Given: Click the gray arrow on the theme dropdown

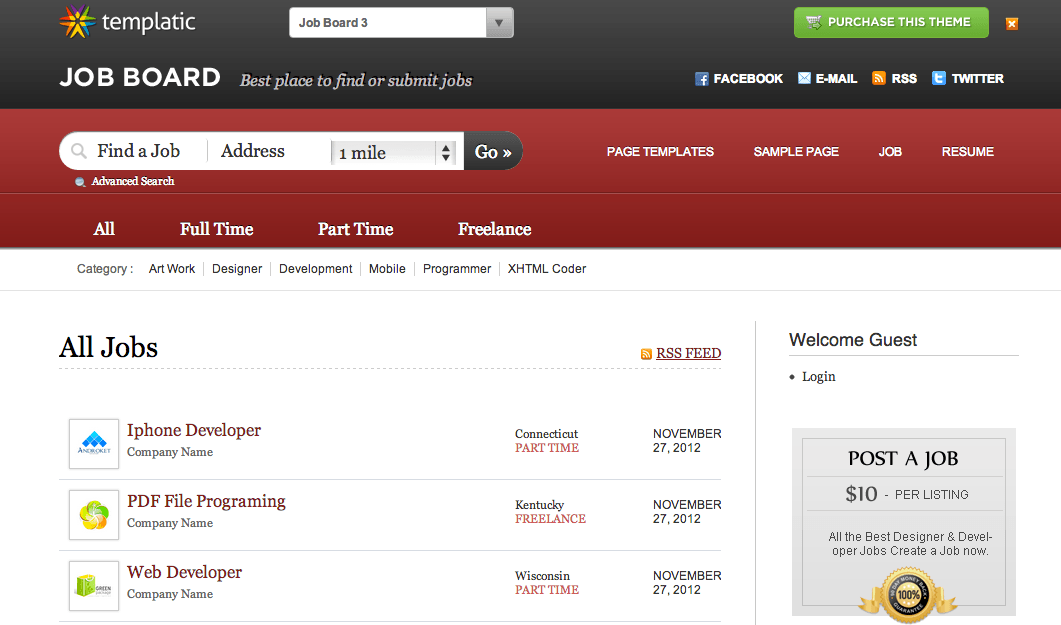Looking at the screenshot, I should tap(498, 21).
